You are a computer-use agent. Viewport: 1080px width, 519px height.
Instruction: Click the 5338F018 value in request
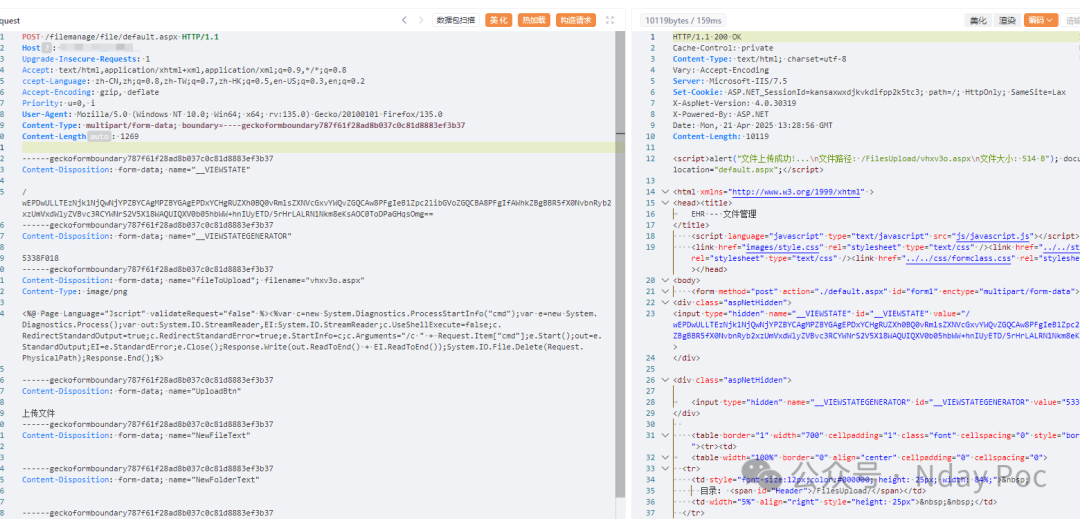click(41, 258)
